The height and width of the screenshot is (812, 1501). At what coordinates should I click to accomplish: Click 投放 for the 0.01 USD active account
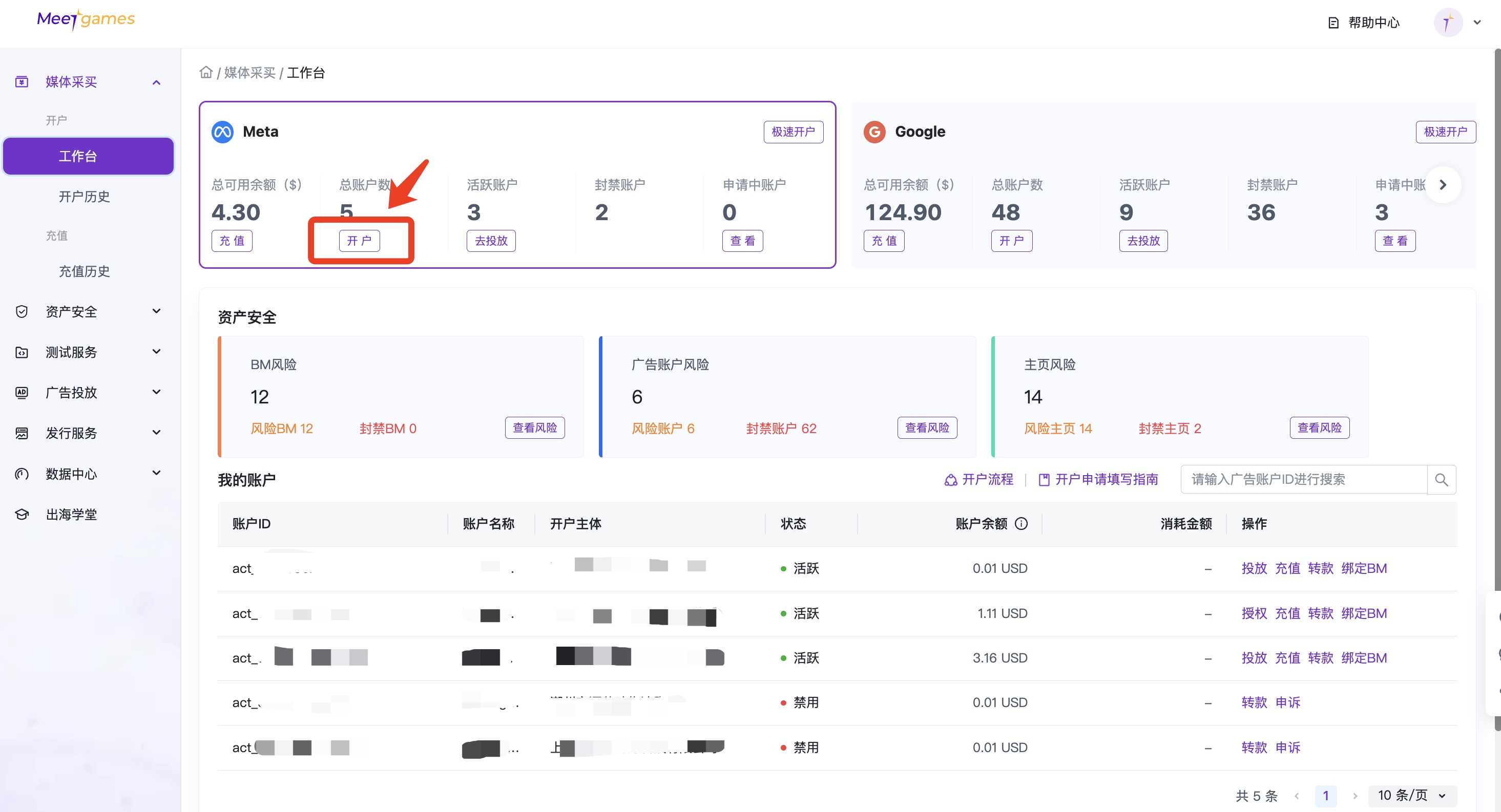[x=1254, y=568]
